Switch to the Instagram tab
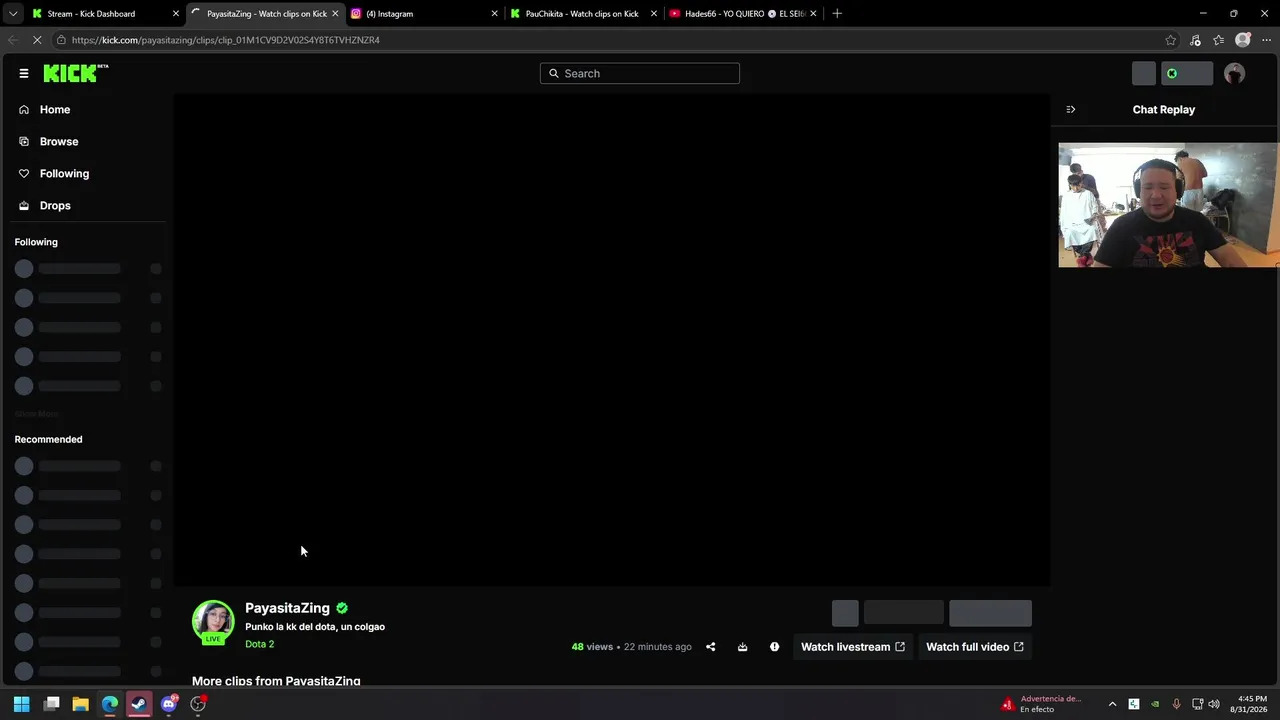This screenshot has width=1280, height=720. point(425,14)
